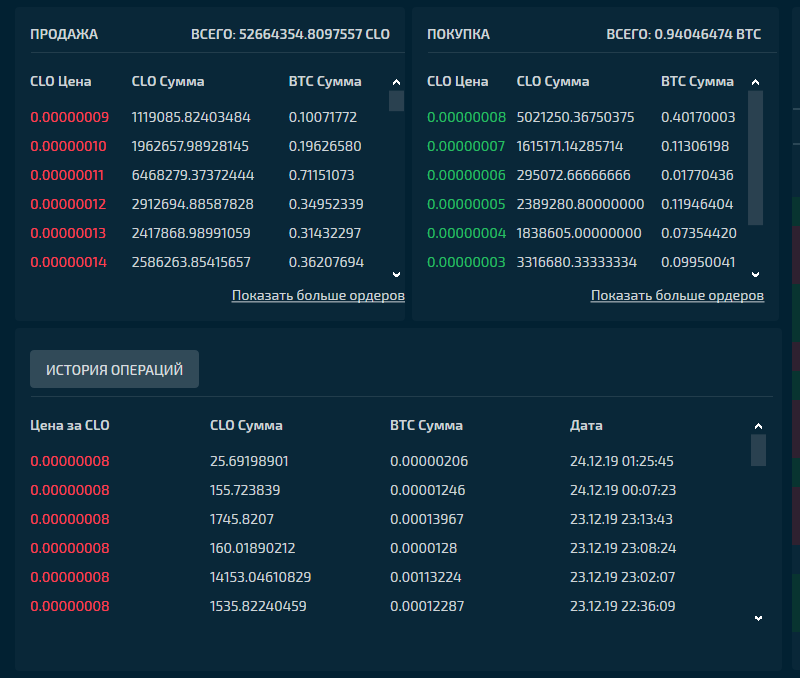The width and height of the screenshot is (800, 678).
Task: Select buy order priced 0.00000004
Action: 582,234
